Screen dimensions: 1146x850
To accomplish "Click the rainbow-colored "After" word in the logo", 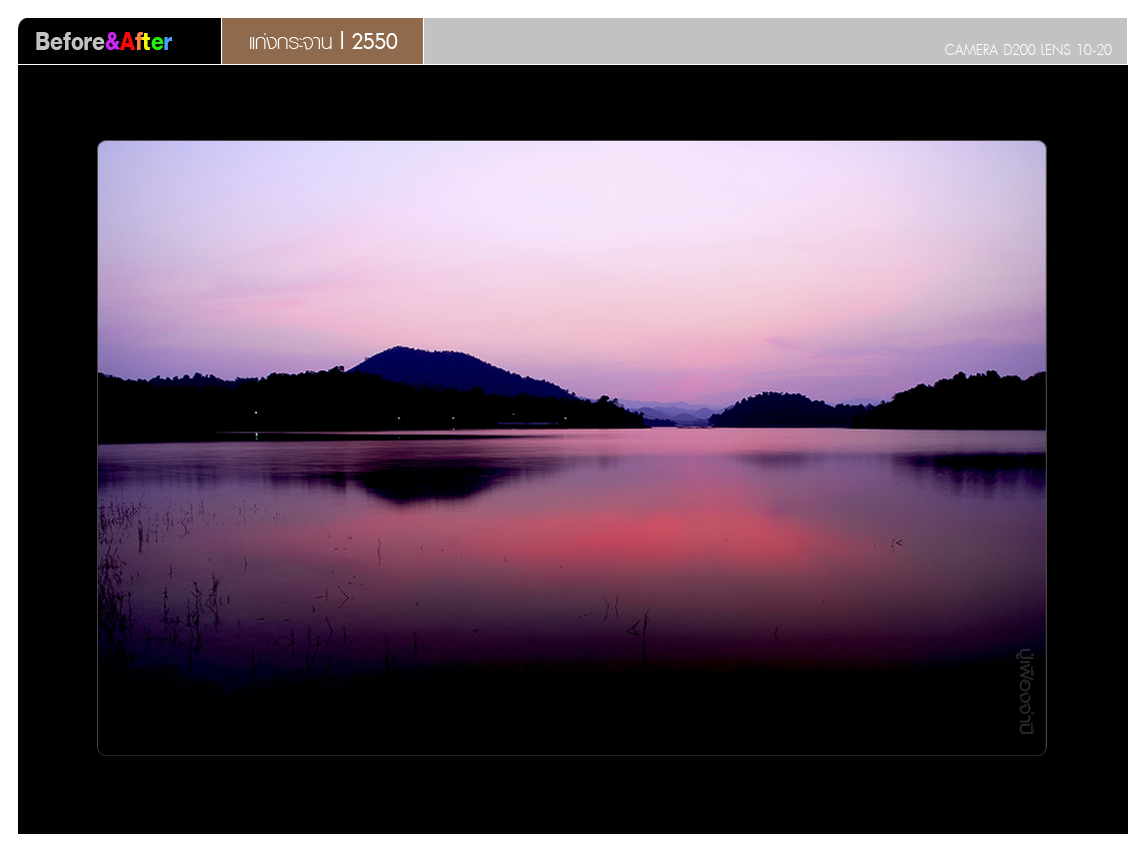I will point(146,42).
